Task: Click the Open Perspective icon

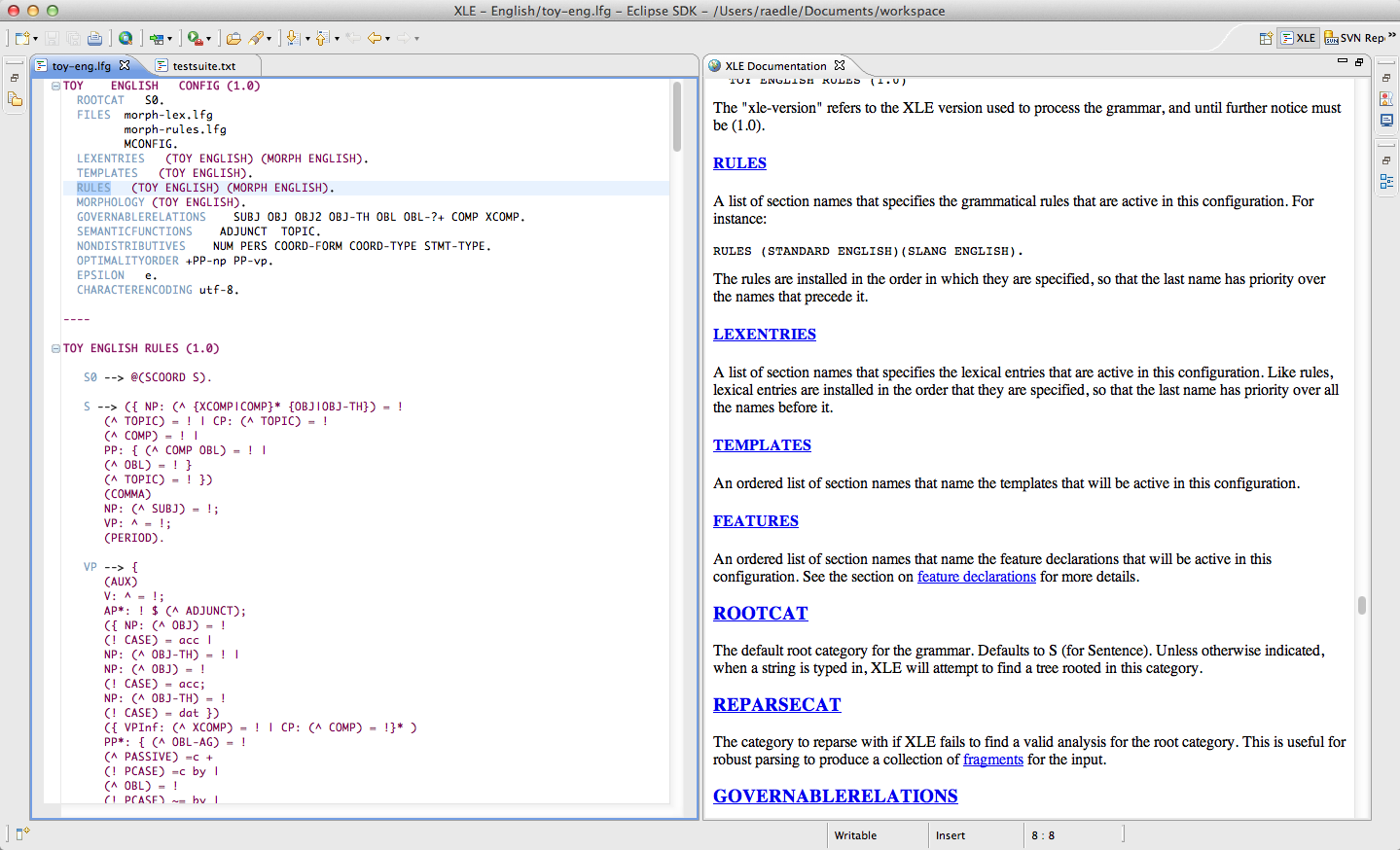Action: pos(1266,38)
